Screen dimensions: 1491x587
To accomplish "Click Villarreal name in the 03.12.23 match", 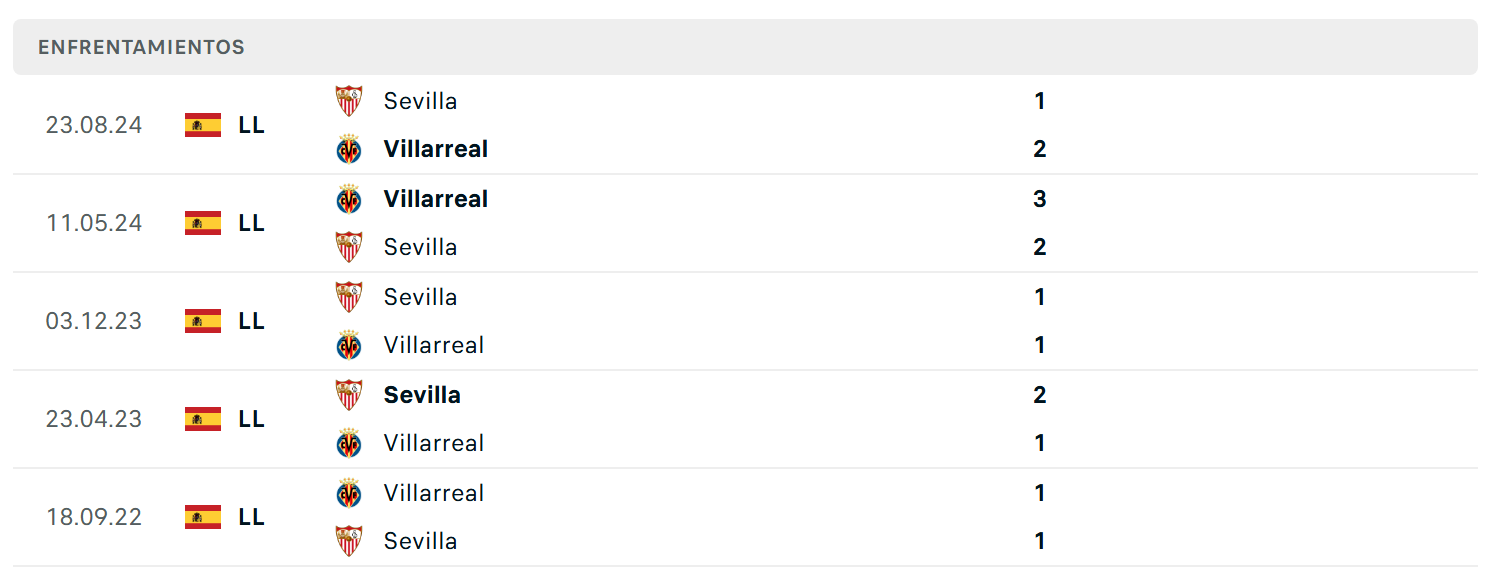I will tap(434, 345).
